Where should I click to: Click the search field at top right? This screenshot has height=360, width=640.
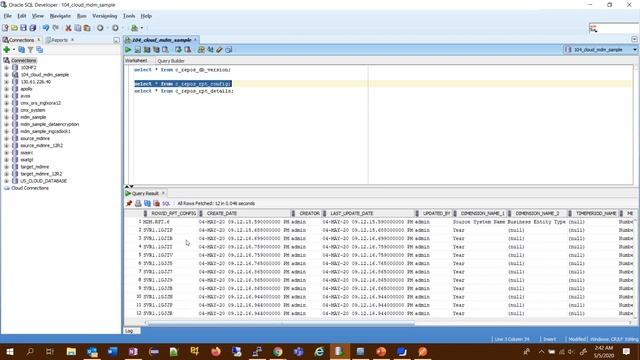[613, 28]
